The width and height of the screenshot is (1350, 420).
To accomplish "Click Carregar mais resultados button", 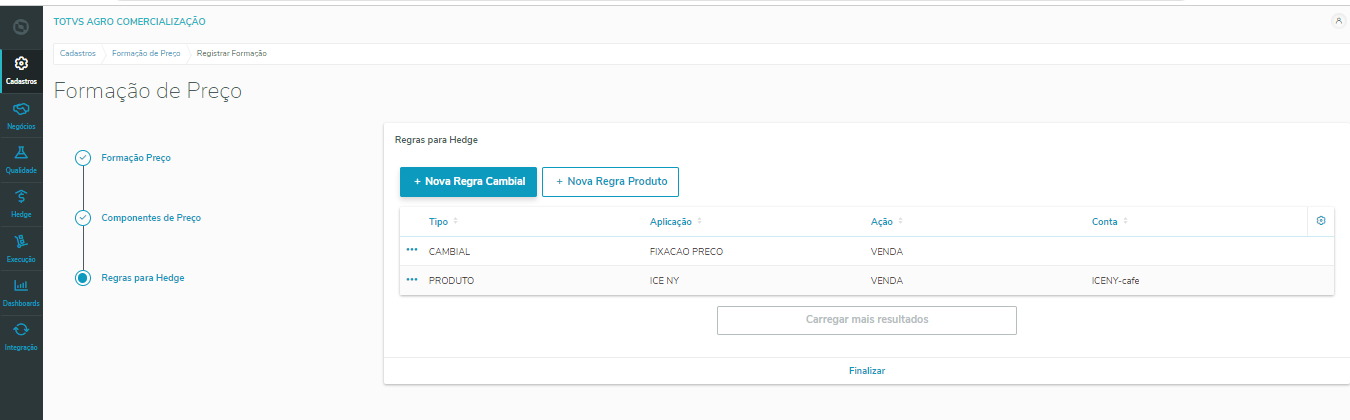I will pyautogui.click(x=866, y=320).
